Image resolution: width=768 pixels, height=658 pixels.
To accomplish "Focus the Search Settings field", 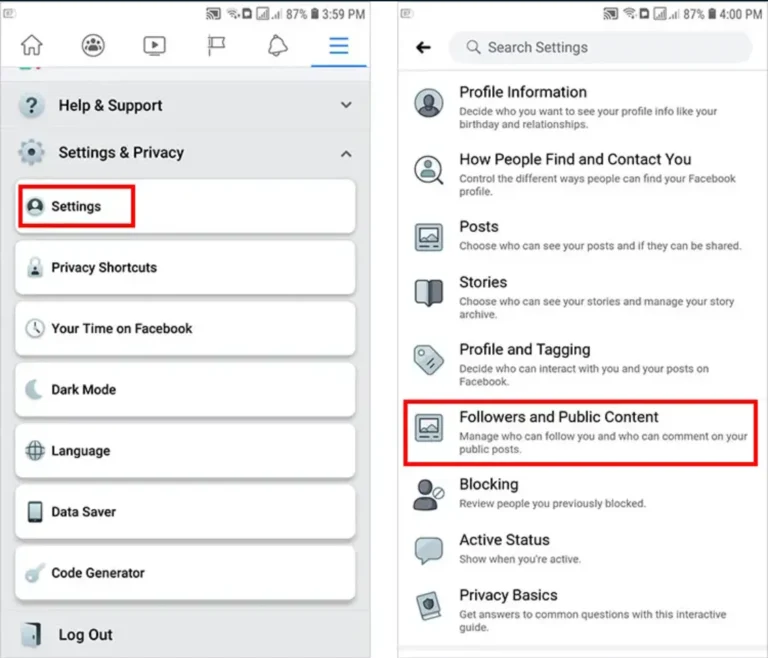I will point(600,47).
